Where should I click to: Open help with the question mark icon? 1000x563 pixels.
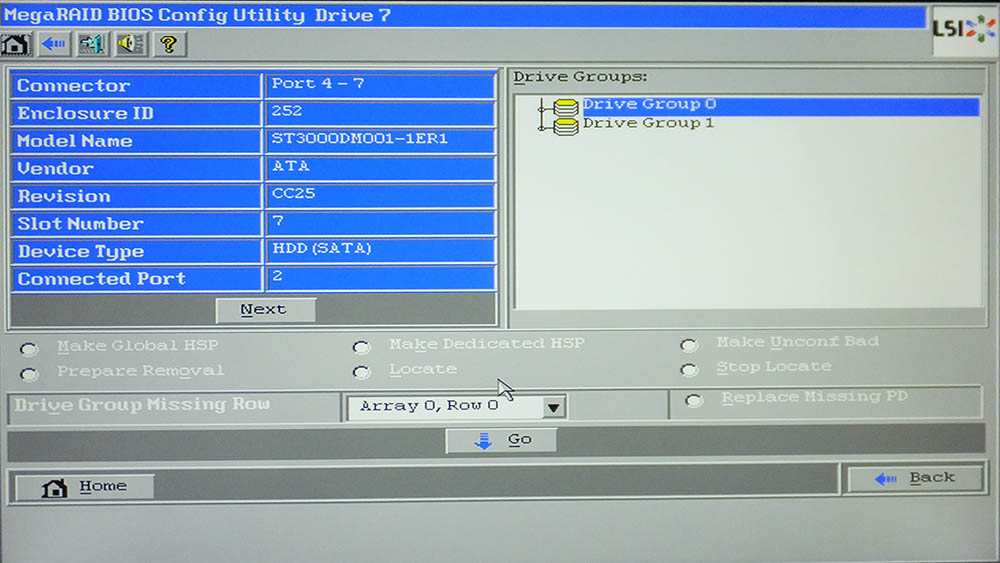[x=169, y=45]
